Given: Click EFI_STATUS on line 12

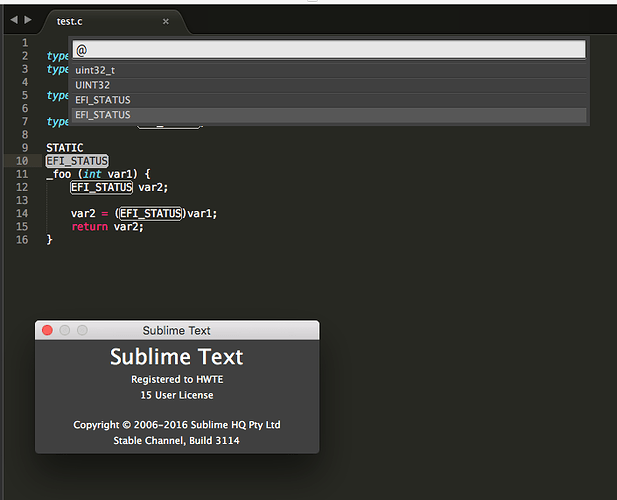Looking at the screenshot, I should [x=102, y=187].
